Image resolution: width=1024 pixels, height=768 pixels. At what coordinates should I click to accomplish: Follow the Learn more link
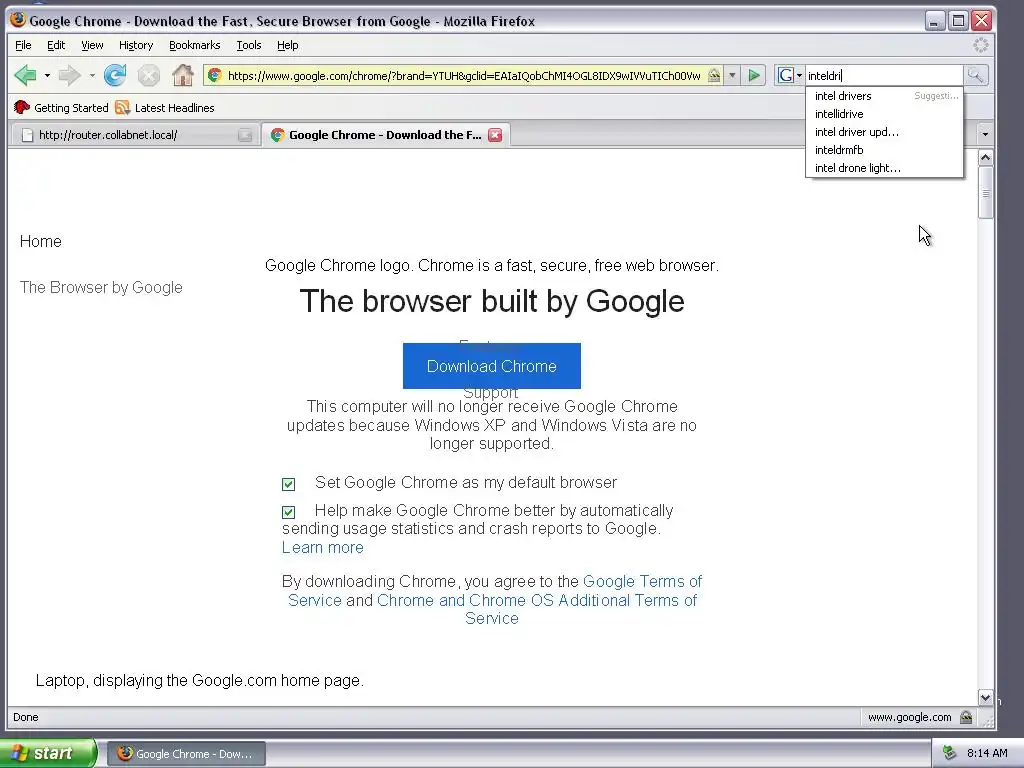(323, 547)
